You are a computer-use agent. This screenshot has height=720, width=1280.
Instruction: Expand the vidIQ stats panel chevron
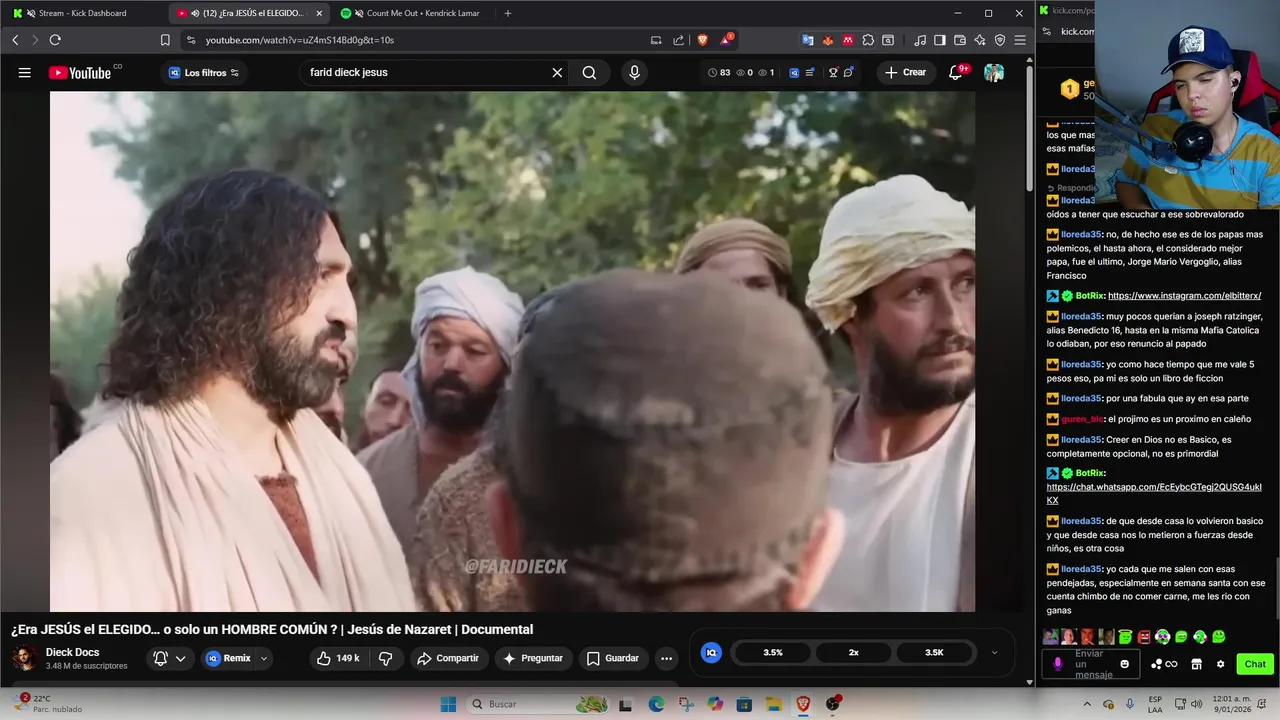994,652
